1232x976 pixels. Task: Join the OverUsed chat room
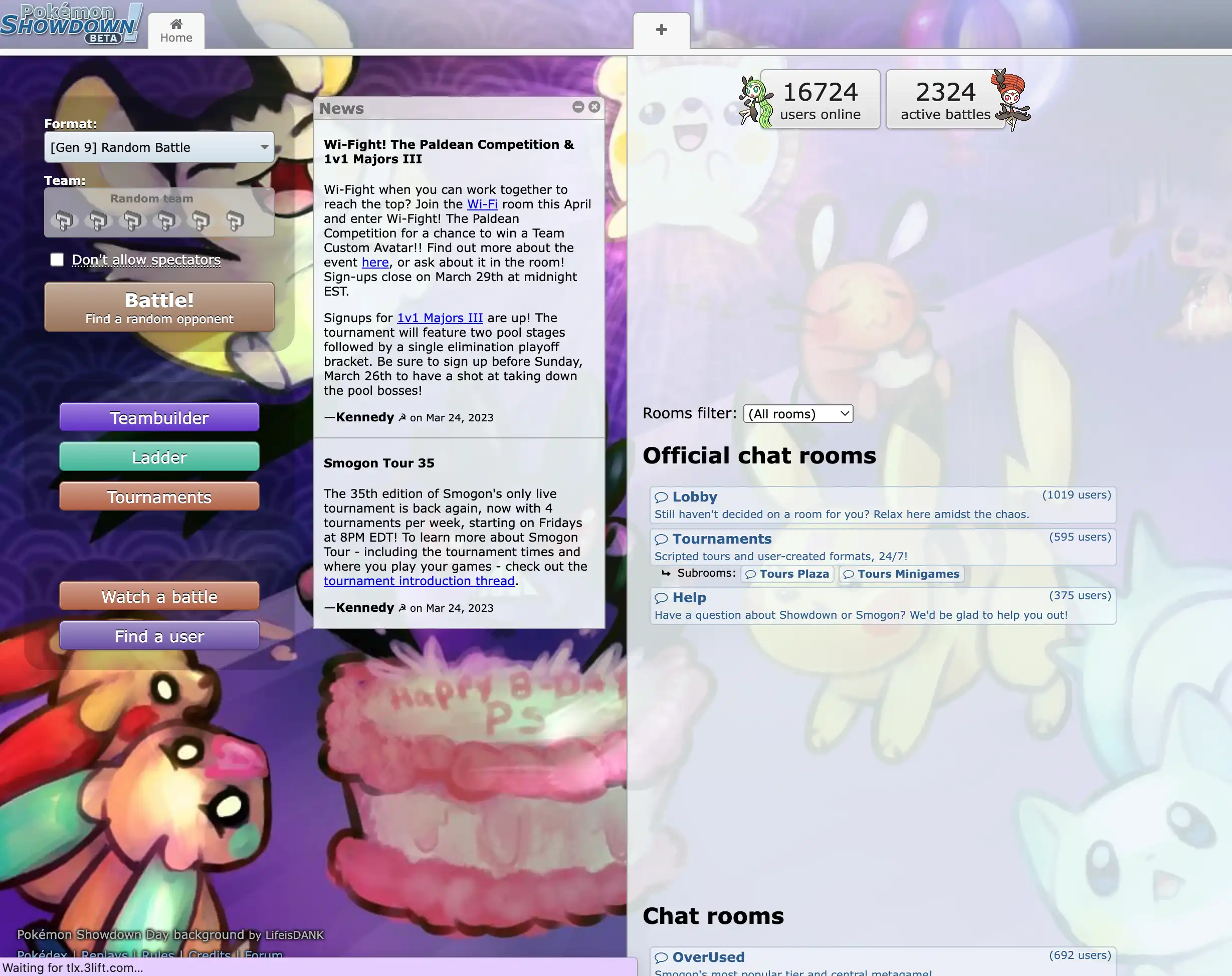pyautogui.click(x=883, y=962)
